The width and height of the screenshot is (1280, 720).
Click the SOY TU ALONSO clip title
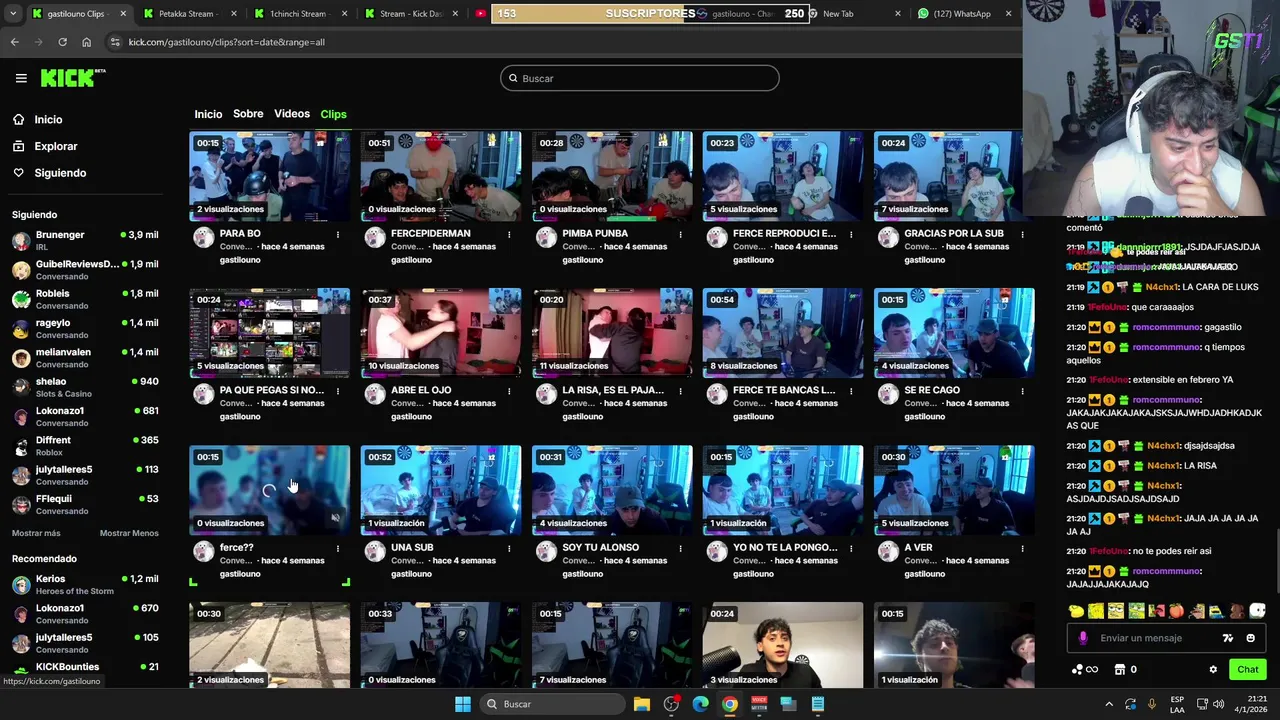point(600,548)
